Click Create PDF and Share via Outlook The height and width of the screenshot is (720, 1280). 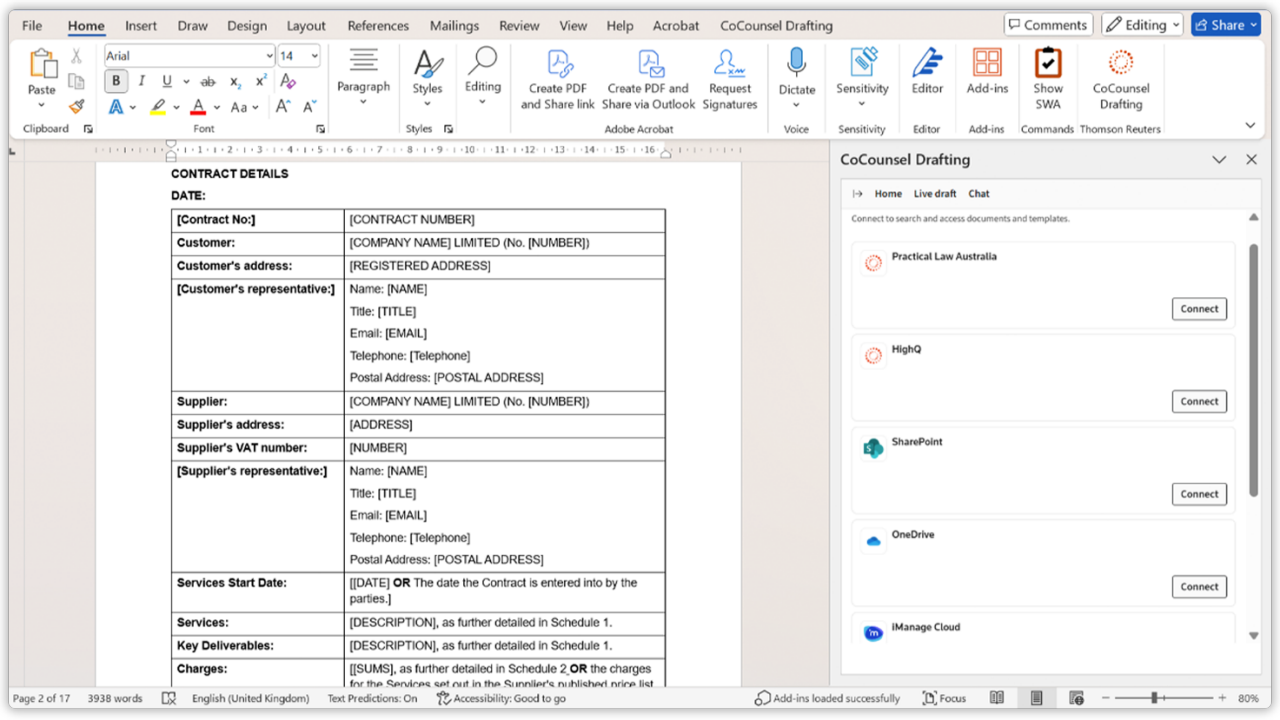[649, 79]
